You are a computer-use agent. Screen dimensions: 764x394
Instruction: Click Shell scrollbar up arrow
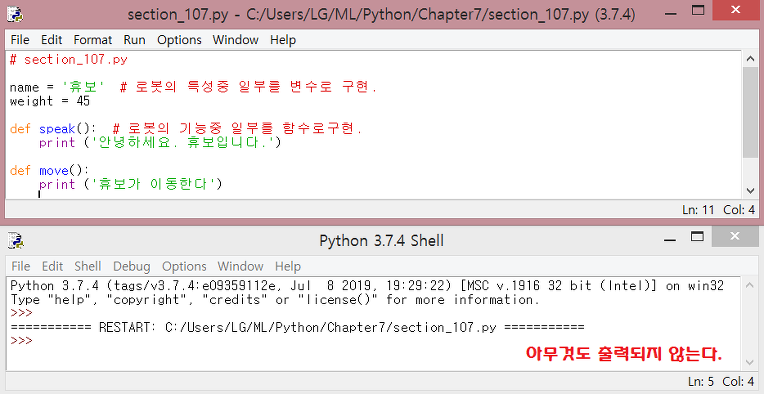pyautogui.click(x=750, y=285)
